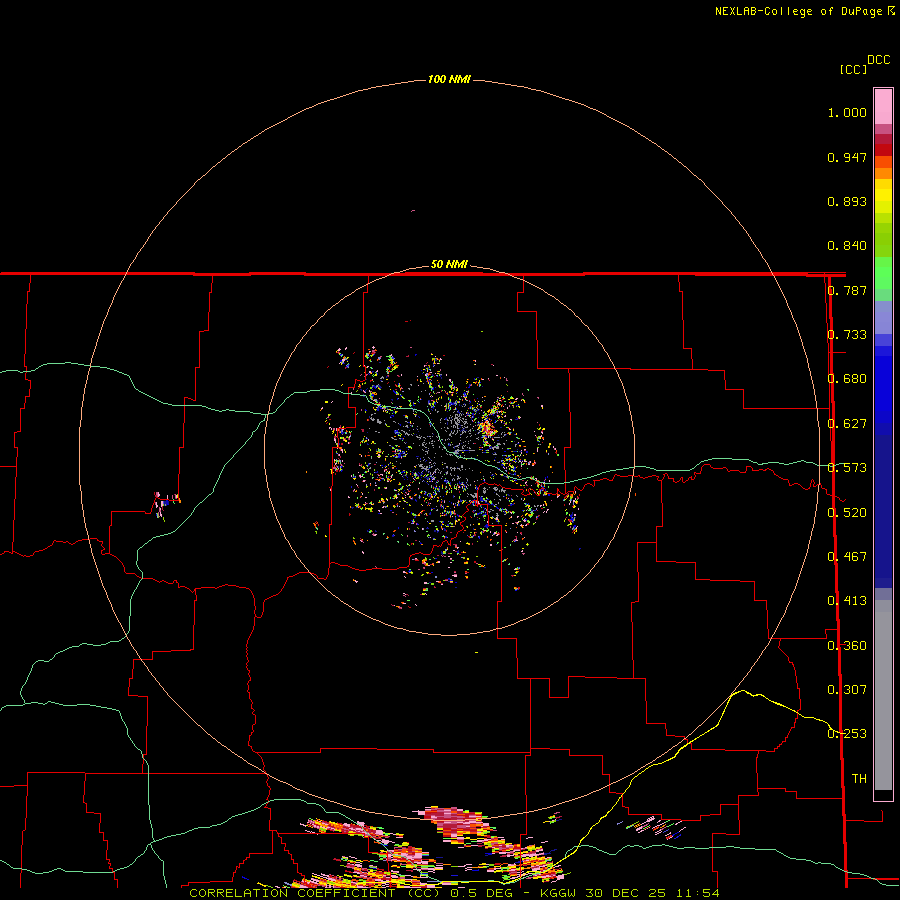Click the TH threshold label in legend

coord(859,779)
